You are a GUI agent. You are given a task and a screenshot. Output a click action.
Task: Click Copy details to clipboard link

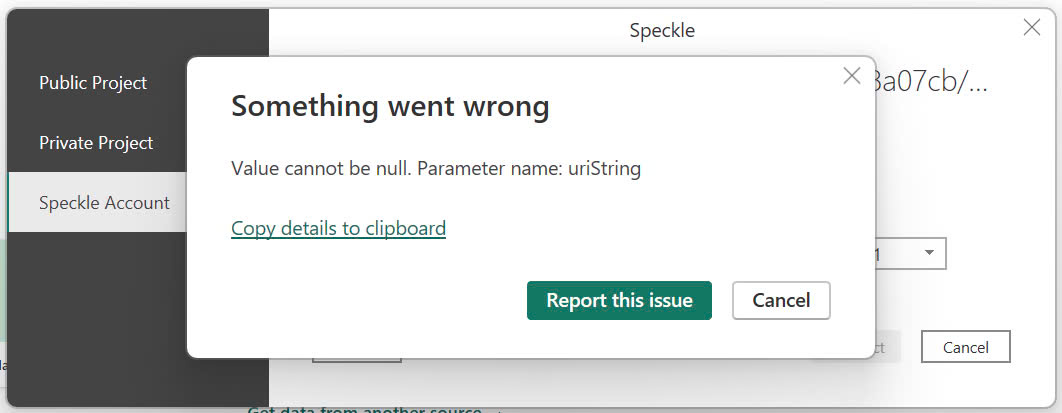click(x=338, y=228)
